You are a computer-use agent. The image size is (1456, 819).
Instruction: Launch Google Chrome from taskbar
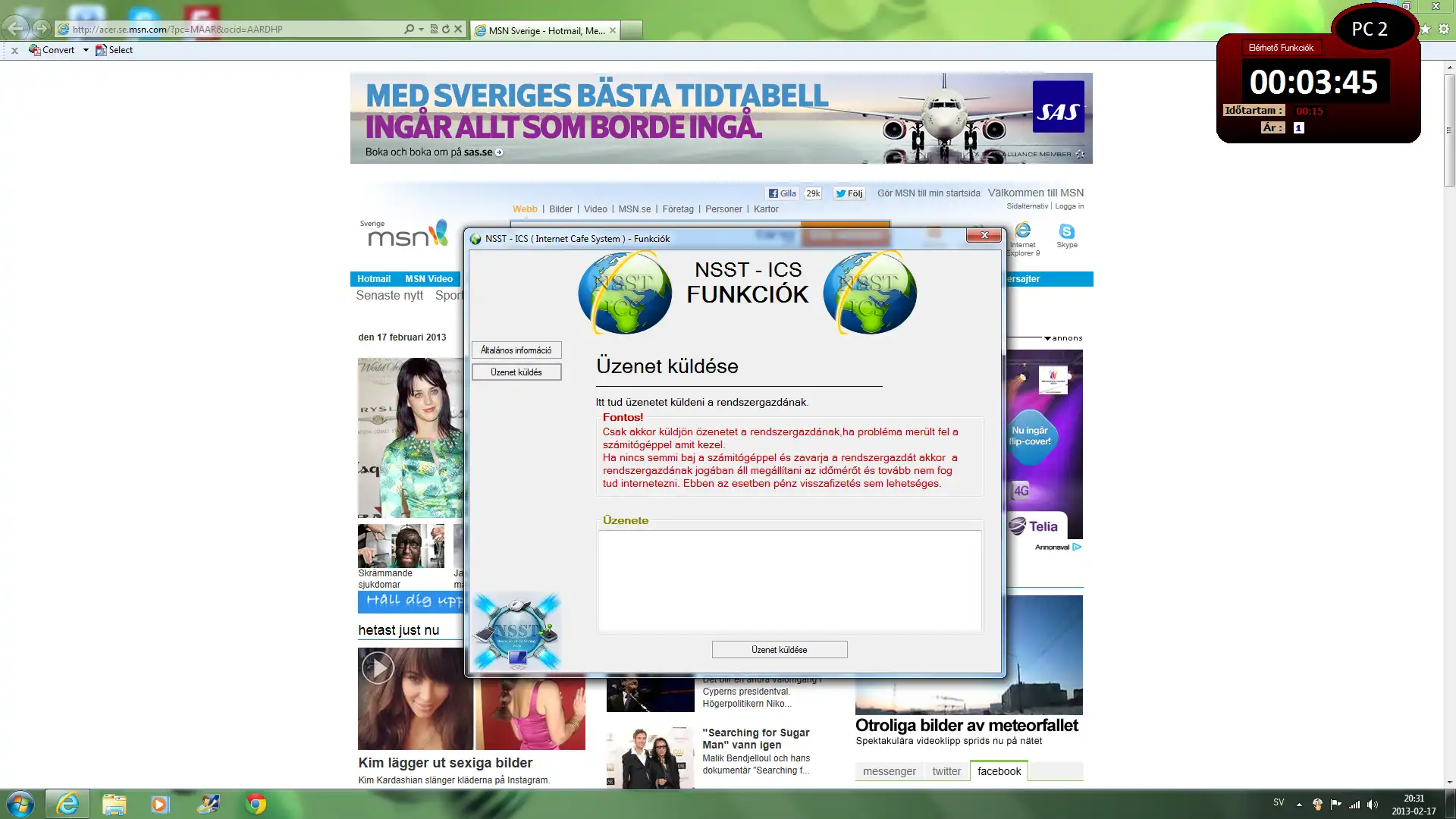click(256, 804)
